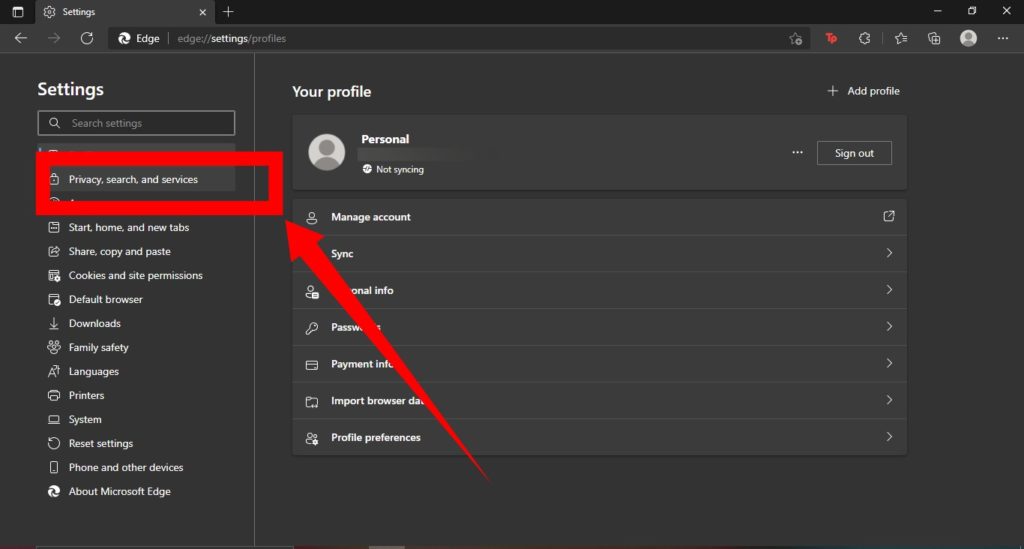The width and height of the screenshot is (1024, 549).
Task: Click the Payment info card icon
Action: click(312, 365)
